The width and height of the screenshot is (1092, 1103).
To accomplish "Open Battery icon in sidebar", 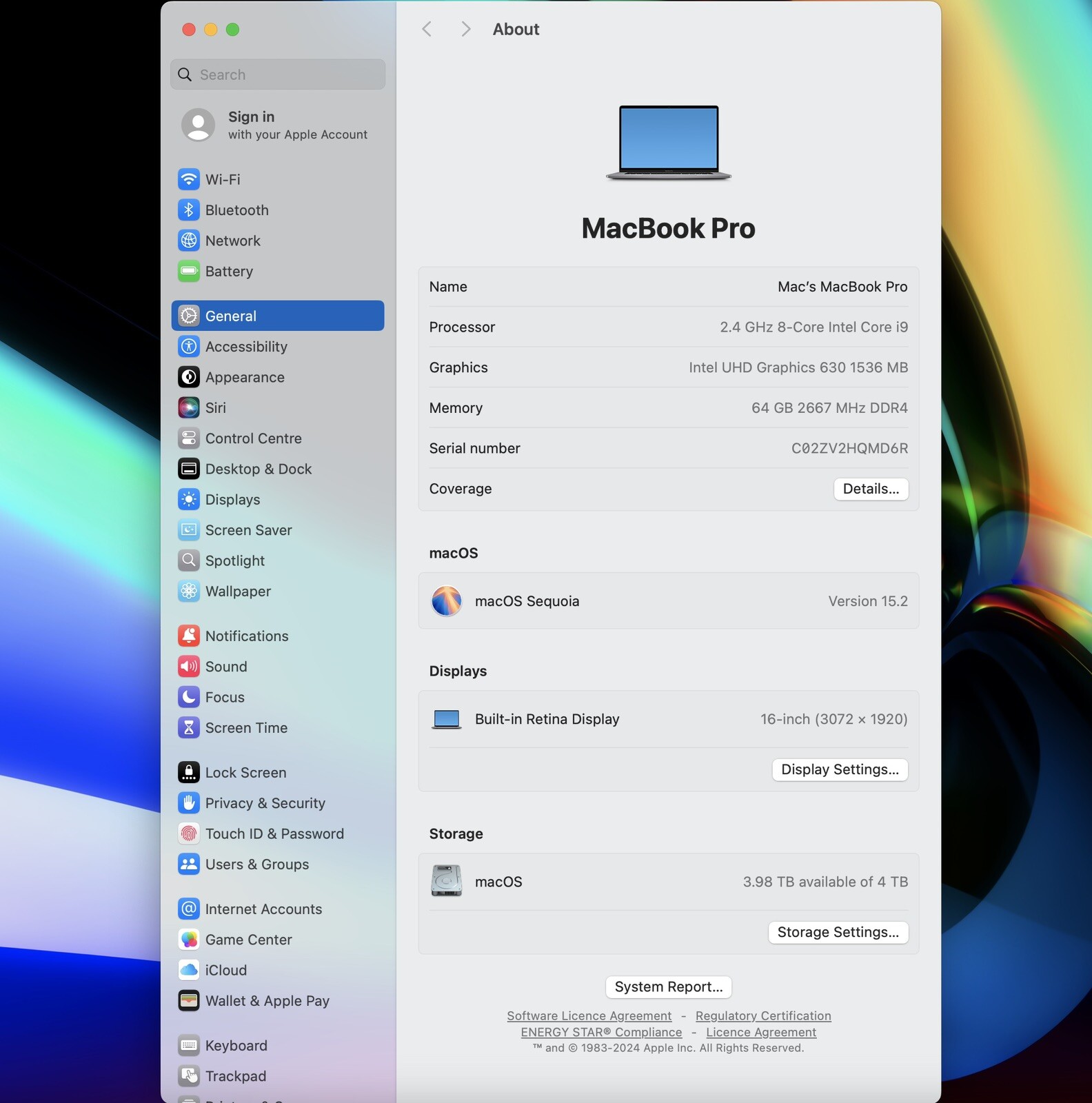I will coord(188,271).
